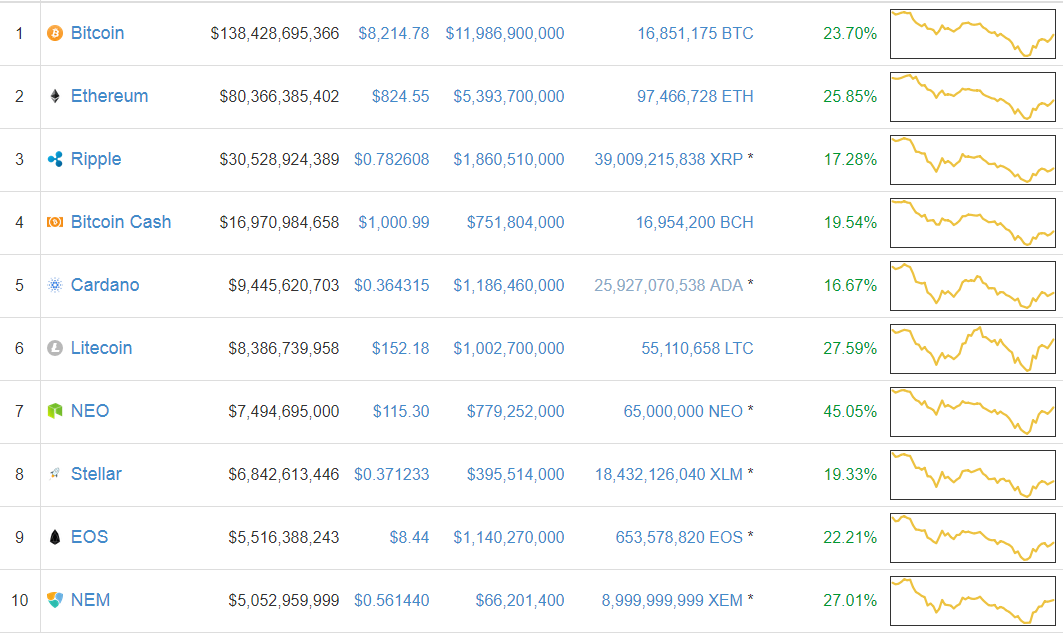Click NEM price $0.561440

point(391,600)
